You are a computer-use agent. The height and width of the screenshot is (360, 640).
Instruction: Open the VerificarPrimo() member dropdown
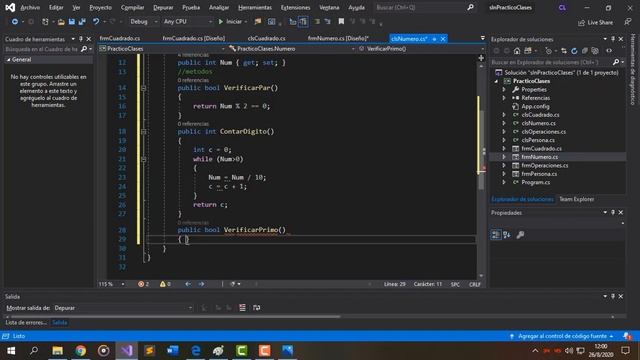(x=421, y=49)
